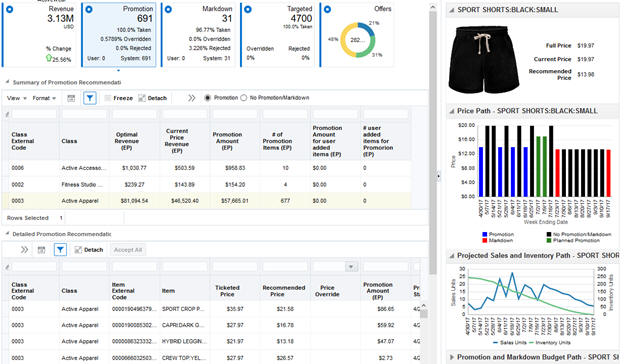Click the splitter collapse arrow beside right pane
This screenshot has height=364, width=624.
(x=439, y=176)
